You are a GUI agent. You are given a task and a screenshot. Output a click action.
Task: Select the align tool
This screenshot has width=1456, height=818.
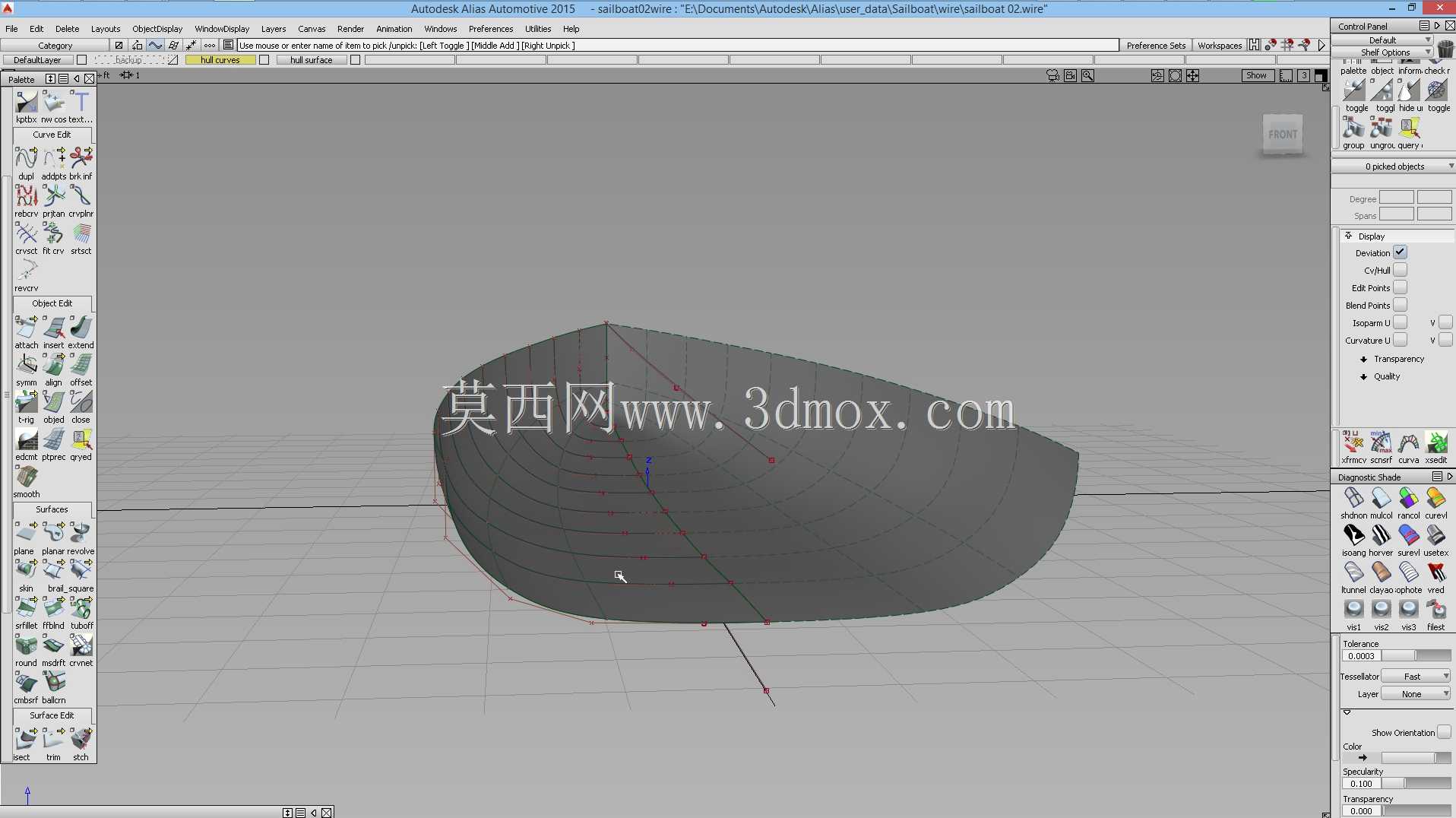coord(53,365)
